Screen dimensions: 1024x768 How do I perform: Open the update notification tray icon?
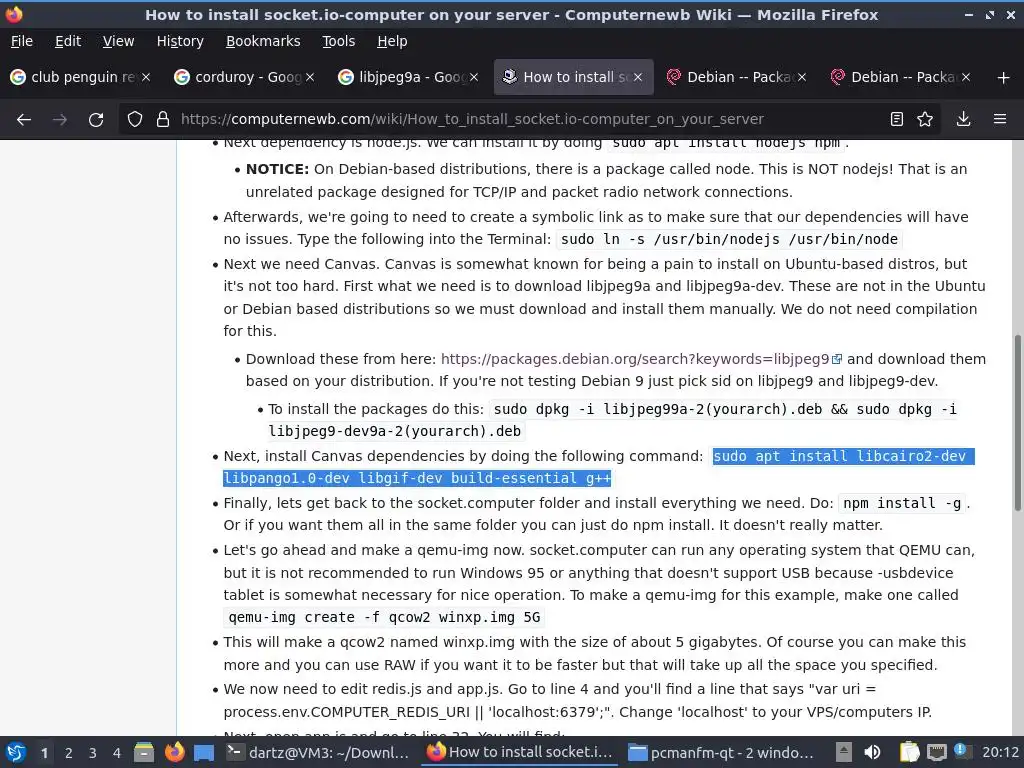point(962,751)
